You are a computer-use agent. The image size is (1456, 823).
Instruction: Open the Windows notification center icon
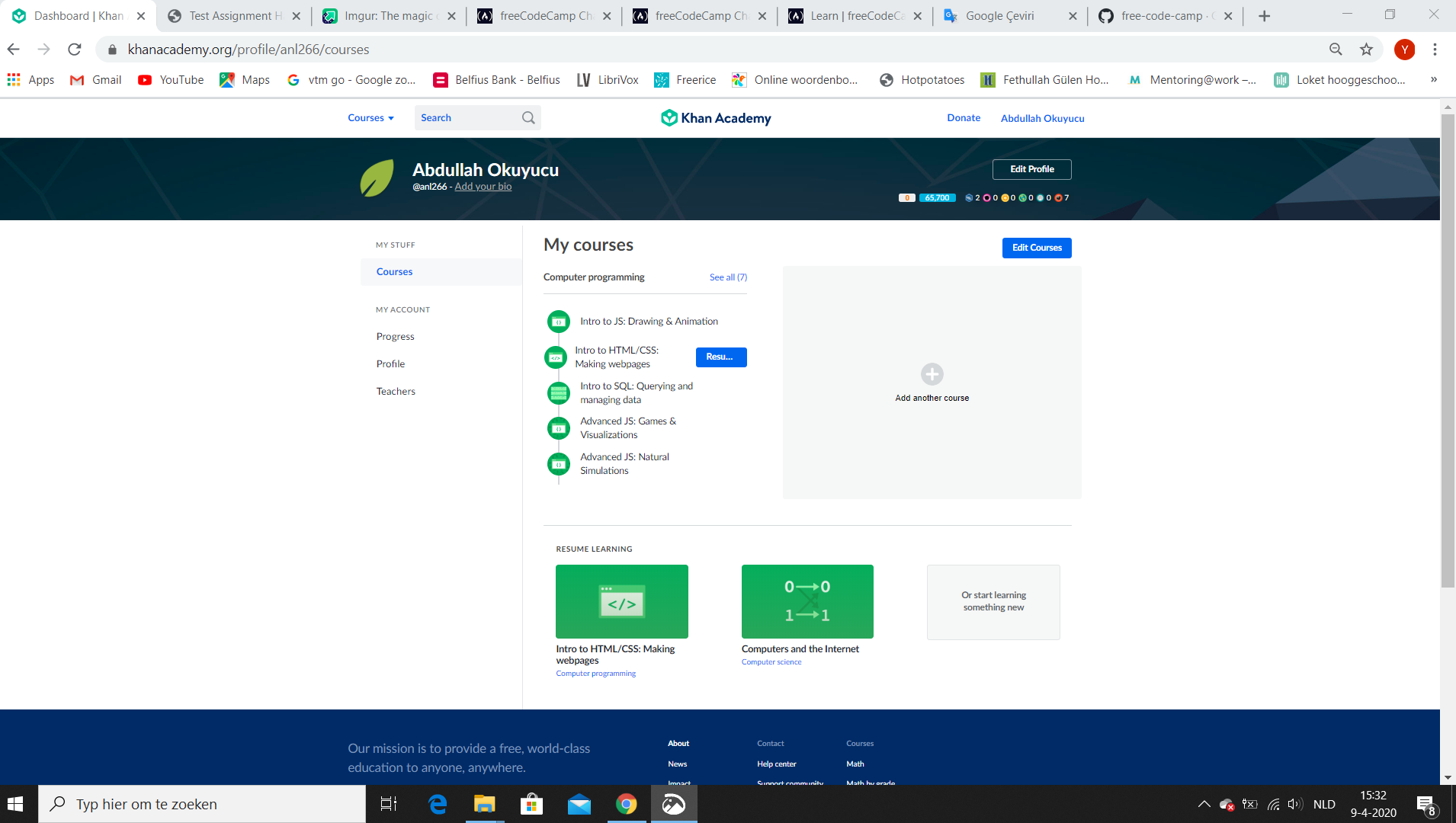pyautogui.click(x=1426, y=805)
